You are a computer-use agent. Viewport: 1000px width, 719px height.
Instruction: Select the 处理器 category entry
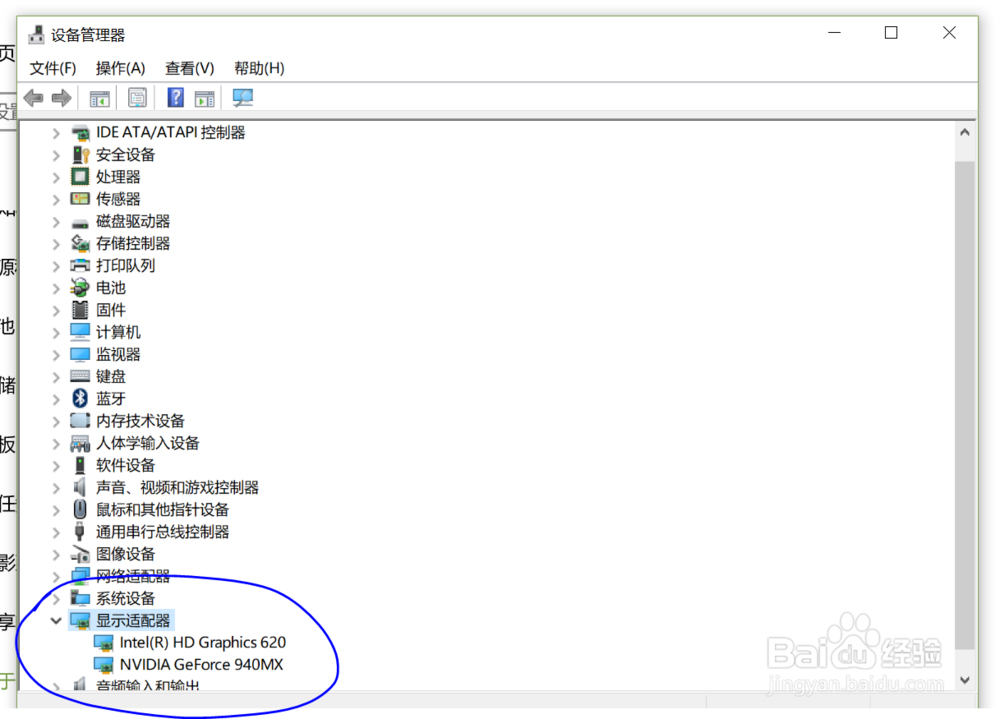[117, 176]
